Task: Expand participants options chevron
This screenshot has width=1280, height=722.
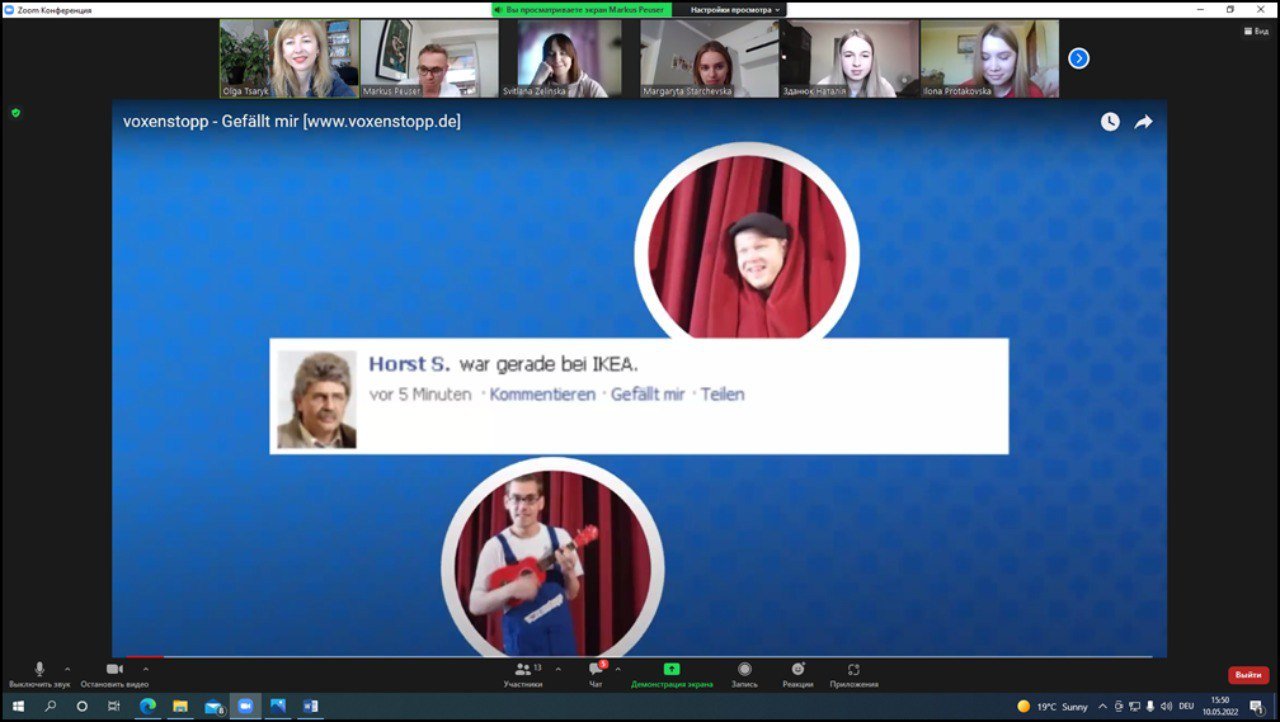Action: pyautogui.click(x=558, y=669)
